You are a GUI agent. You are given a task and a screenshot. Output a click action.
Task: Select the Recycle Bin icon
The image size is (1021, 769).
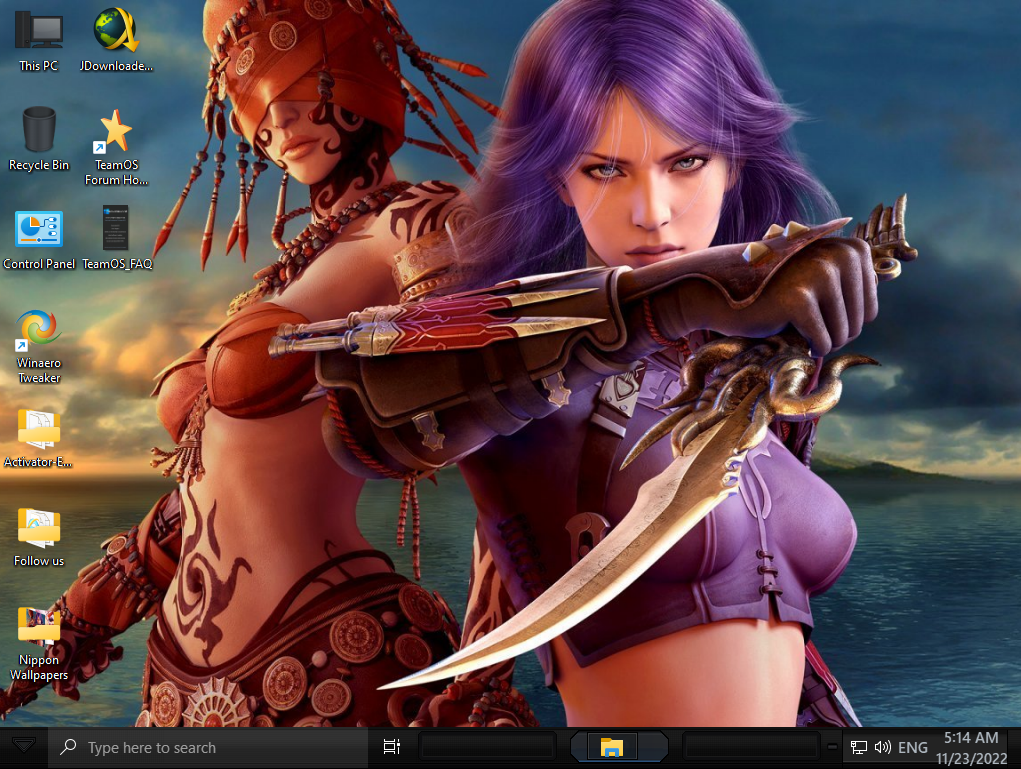(x=38, y=138)
